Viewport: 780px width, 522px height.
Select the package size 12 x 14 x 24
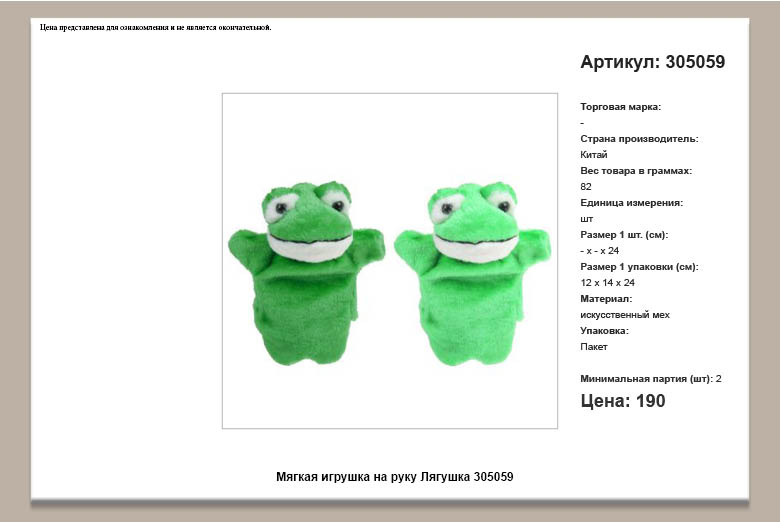pos(607,283)
